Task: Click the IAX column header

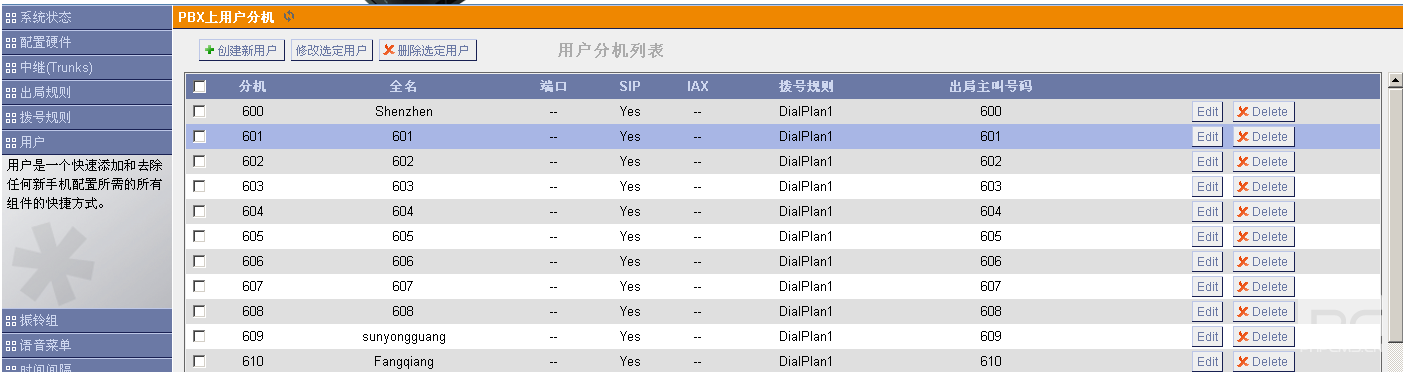Action: tap(697, 87)
